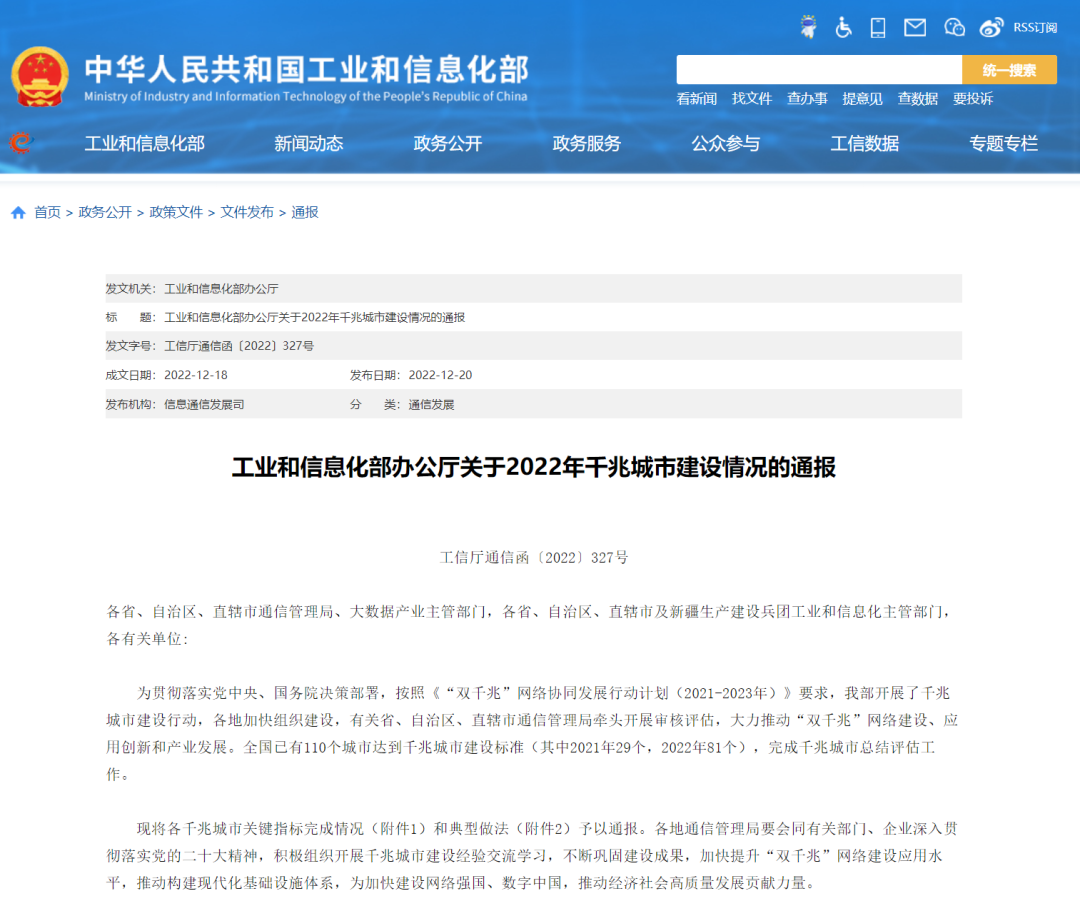Select 提意见 search category
Image resolution: width=1080 pixels, height=906 pixels.
pyautogui.click(x=862, y=99)
